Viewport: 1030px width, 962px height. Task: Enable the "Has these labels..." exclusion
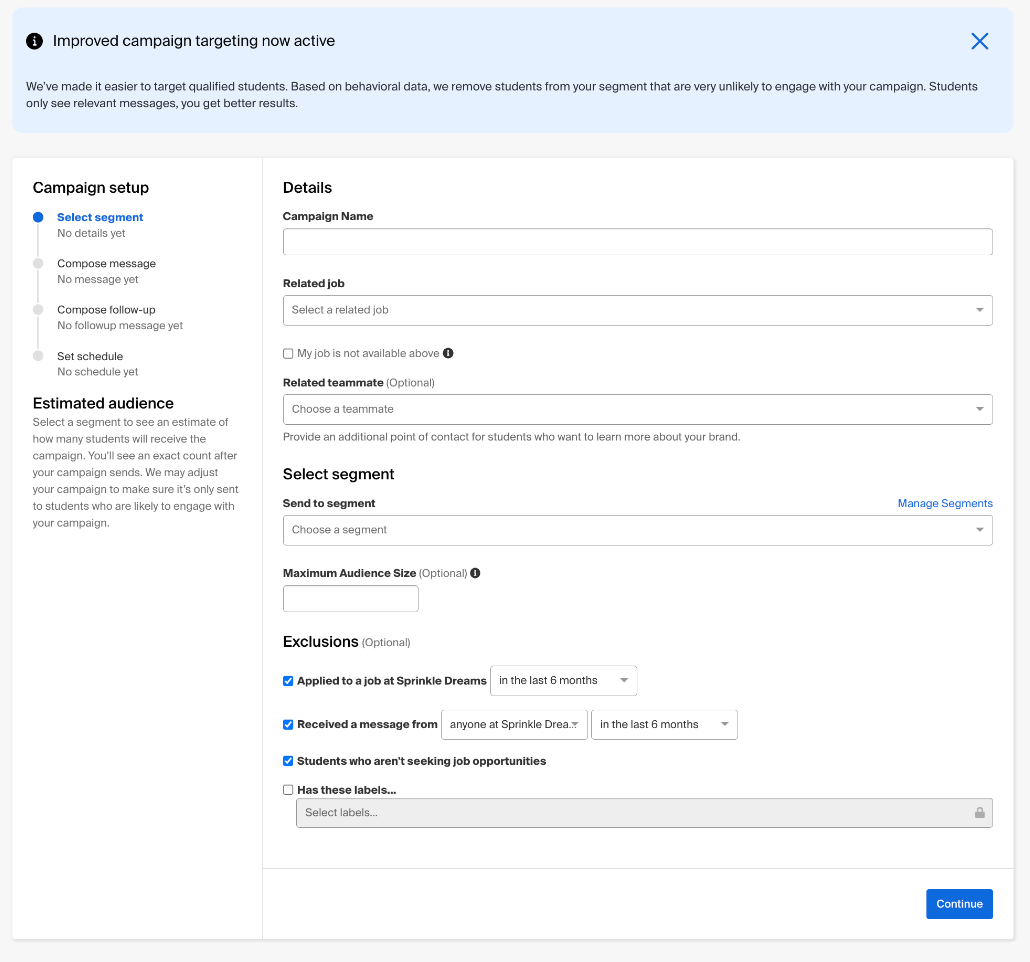[x=288, y=789]
